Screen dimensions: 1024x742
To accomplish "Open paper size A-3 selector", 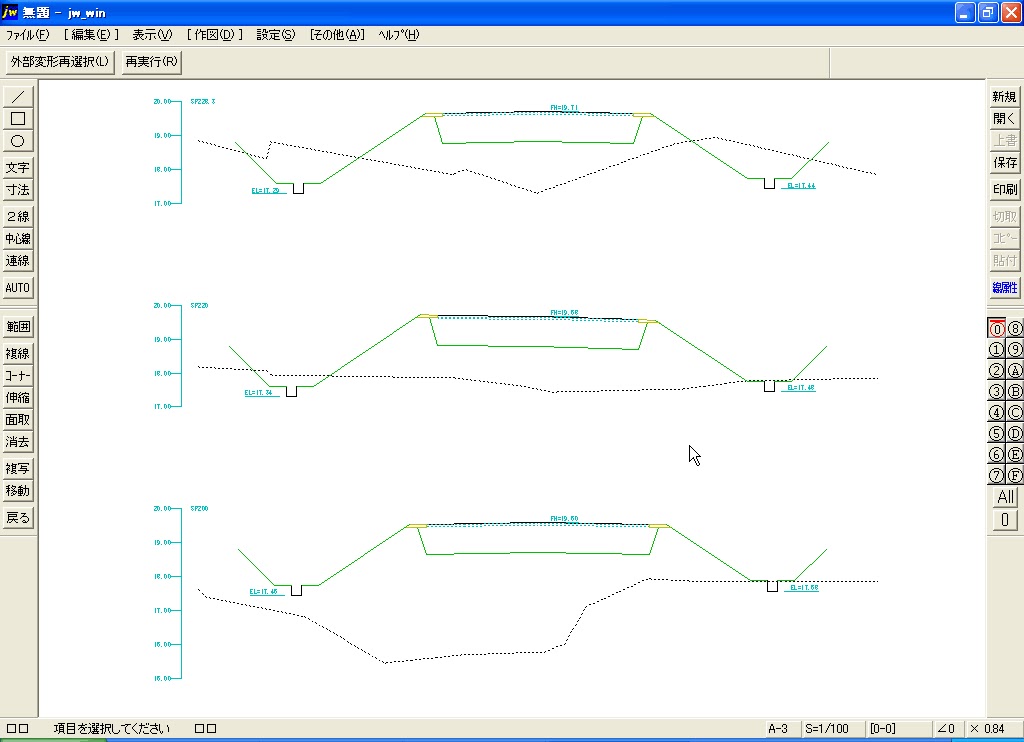I will 778,729.
